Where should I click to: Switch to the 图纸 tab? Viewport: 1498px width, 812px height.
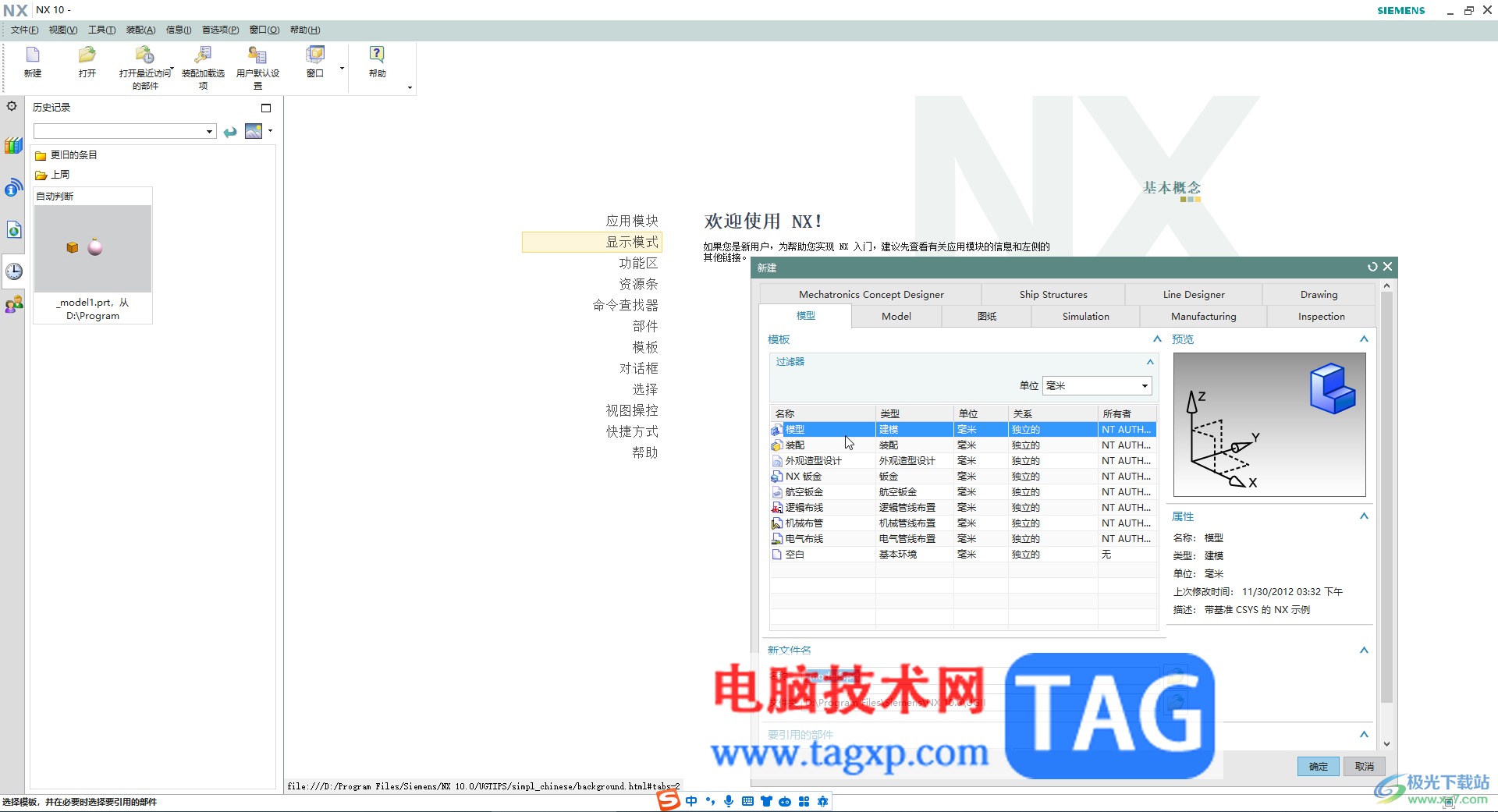(987, 316)
